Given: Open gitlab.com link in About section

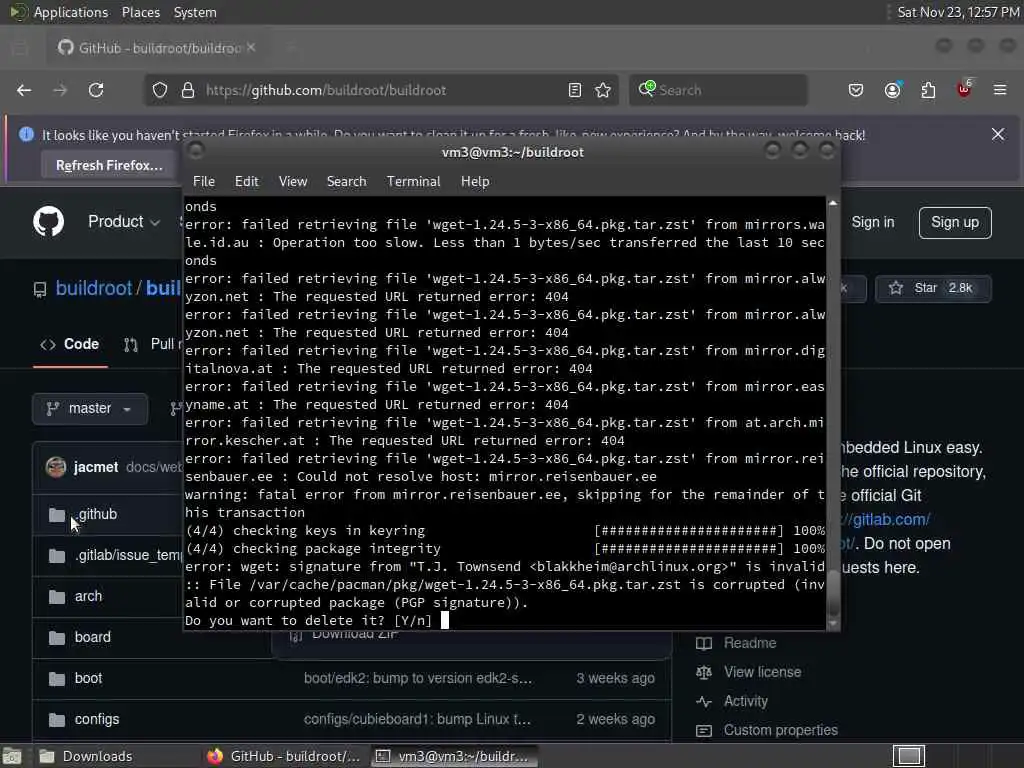Looking at the screenshot, I should point(888,520).
